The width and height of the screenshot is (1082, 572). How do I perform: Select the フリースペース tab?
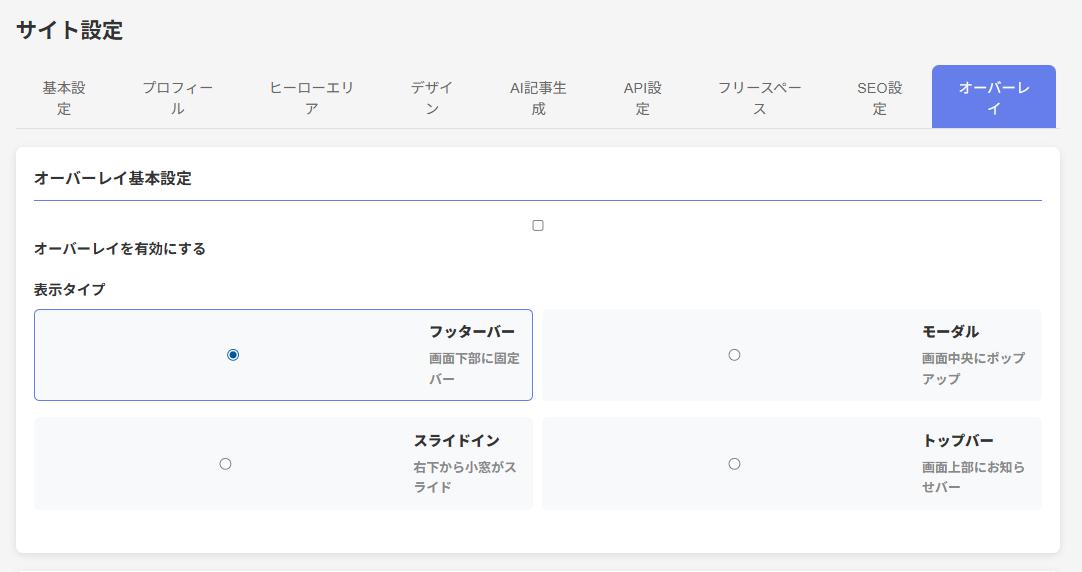(759, 98)
